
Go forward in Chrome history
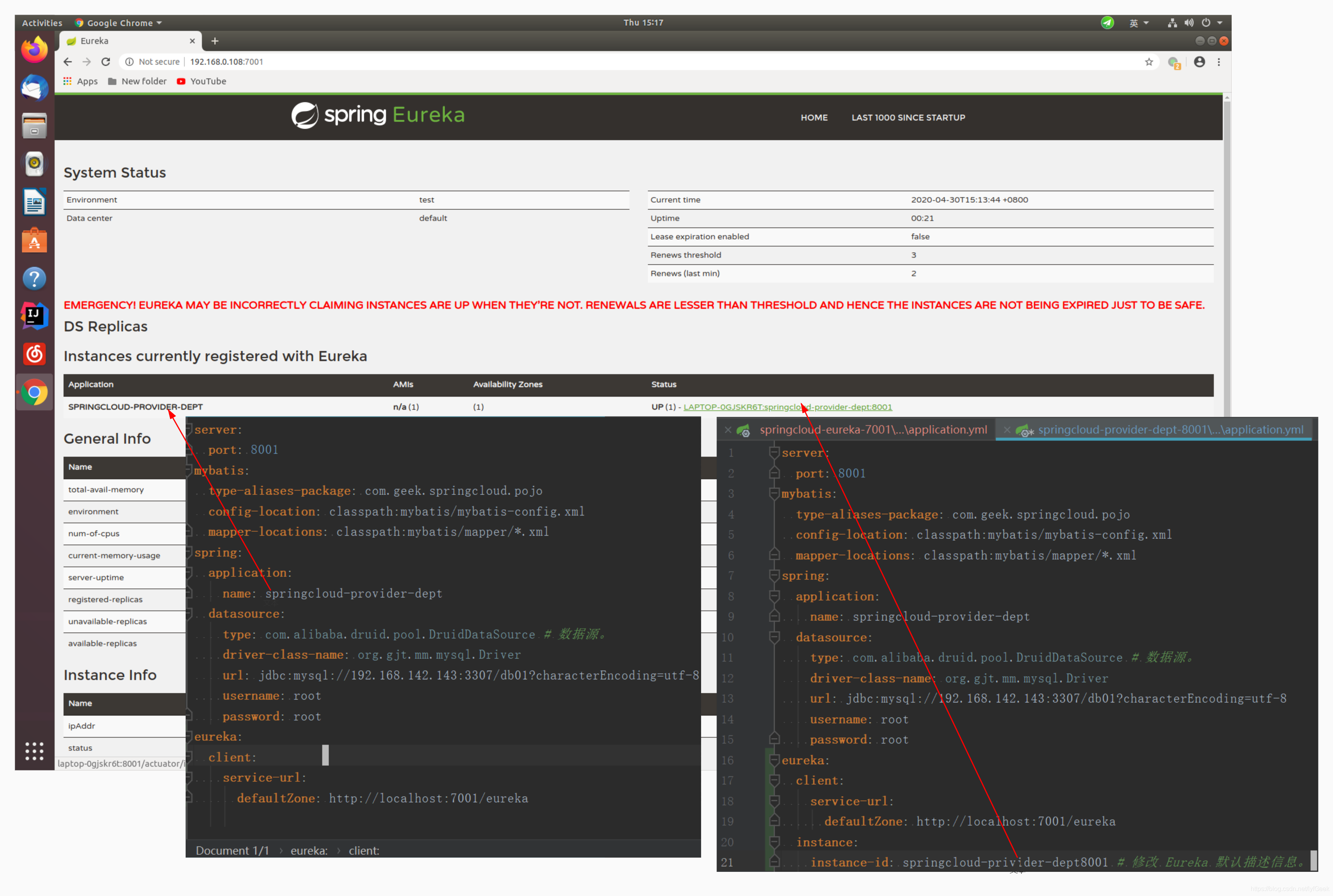point(87,62)
